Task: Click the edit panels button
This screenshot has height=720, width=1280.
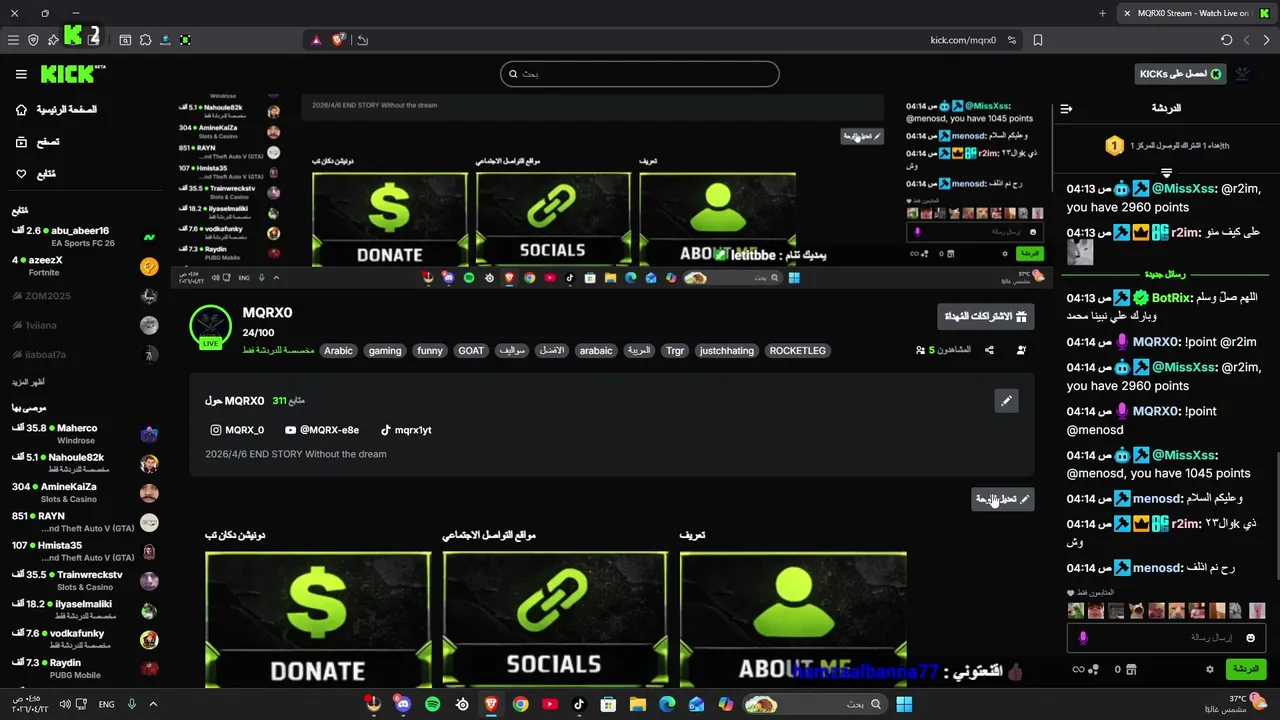Action: pyautogui.click(x=1003, y=498)
